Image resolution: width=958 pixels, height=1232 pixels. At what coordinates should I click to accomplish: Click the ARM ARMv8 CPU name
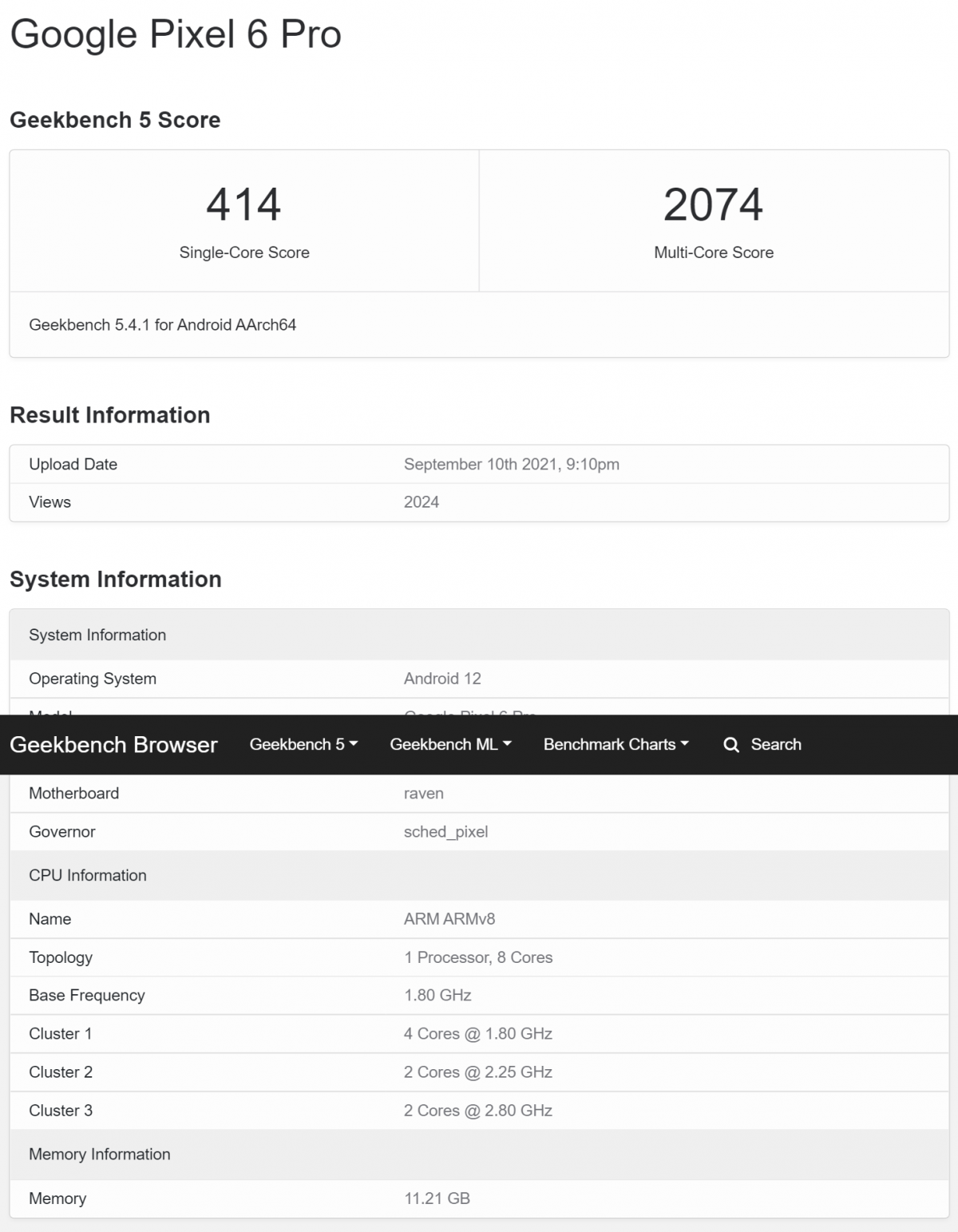(x=449, y=919)
